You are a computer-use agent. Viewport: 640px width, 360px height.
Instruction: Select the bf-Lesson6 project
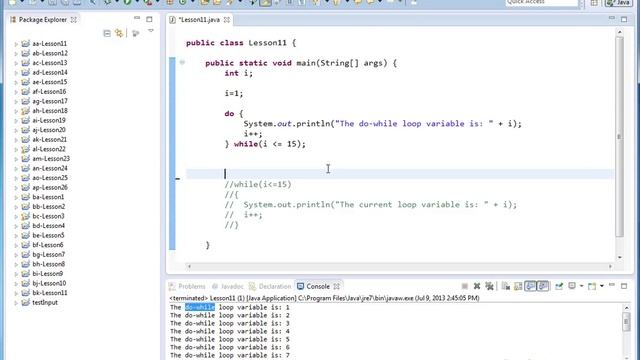click(x=47, y=245)
